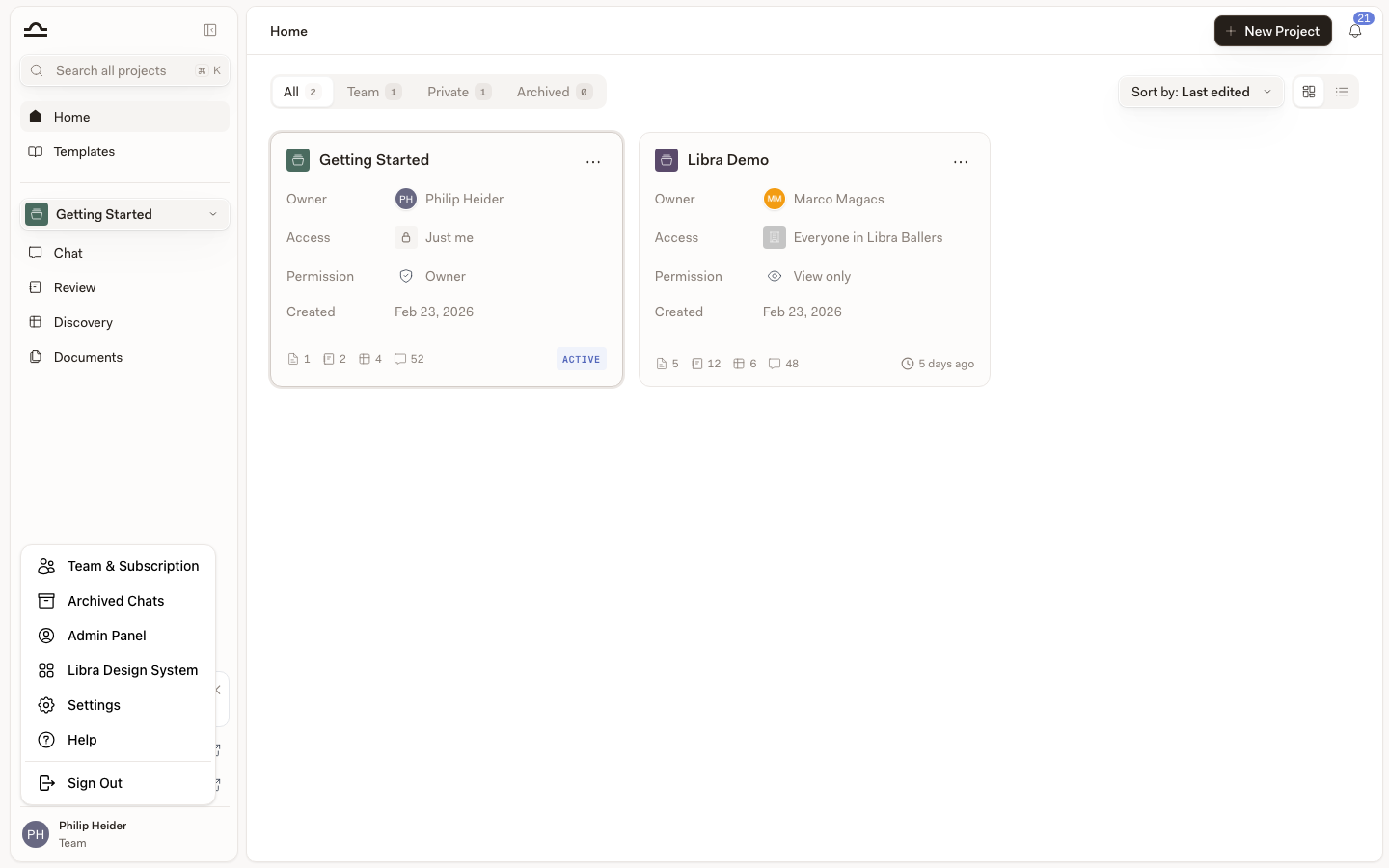Select the Team tab
Screen dimensions: 1389x868
[374, 92]
